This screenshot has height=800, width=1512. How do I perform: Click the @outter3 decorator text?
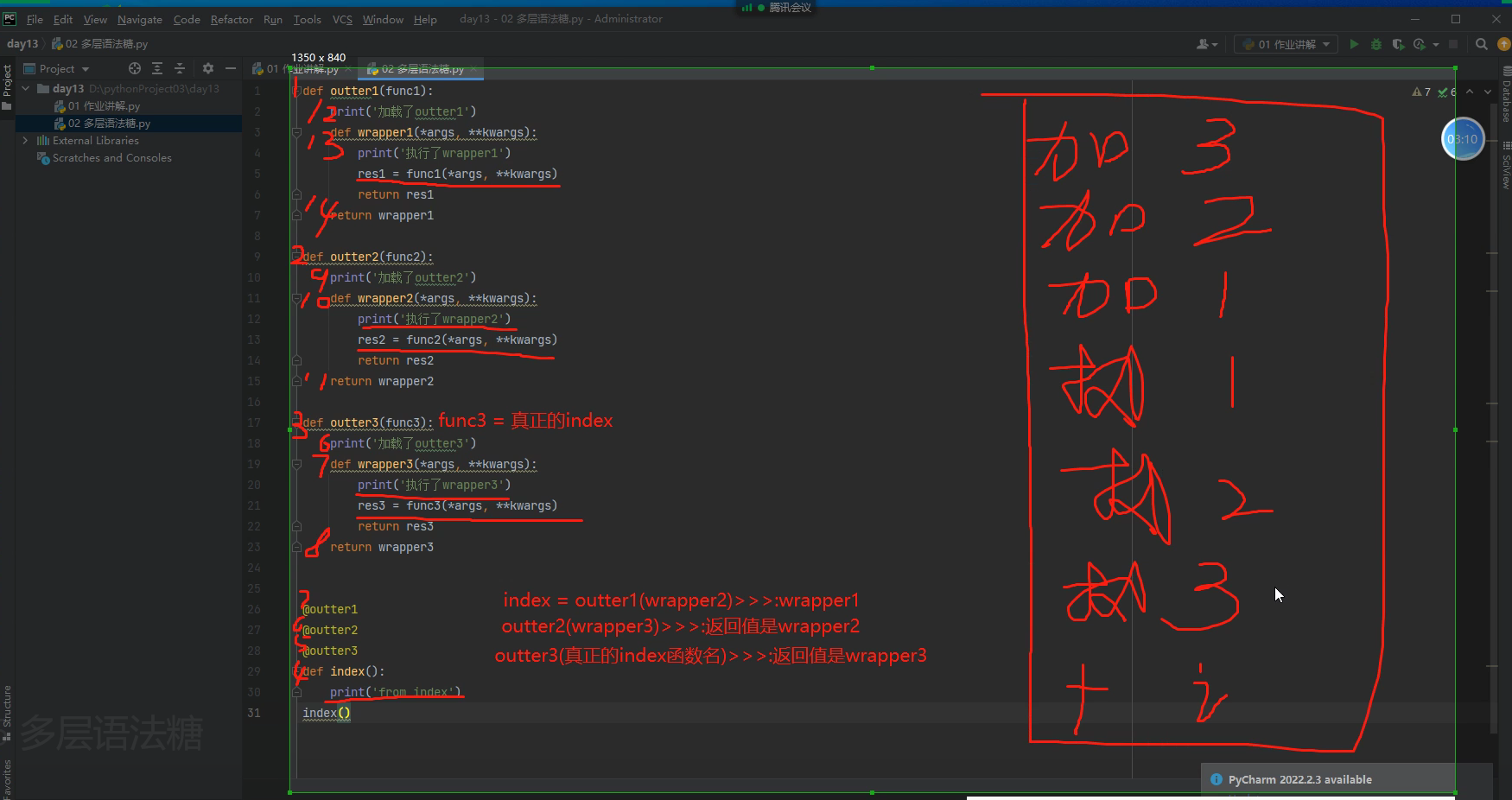[330, 651]
